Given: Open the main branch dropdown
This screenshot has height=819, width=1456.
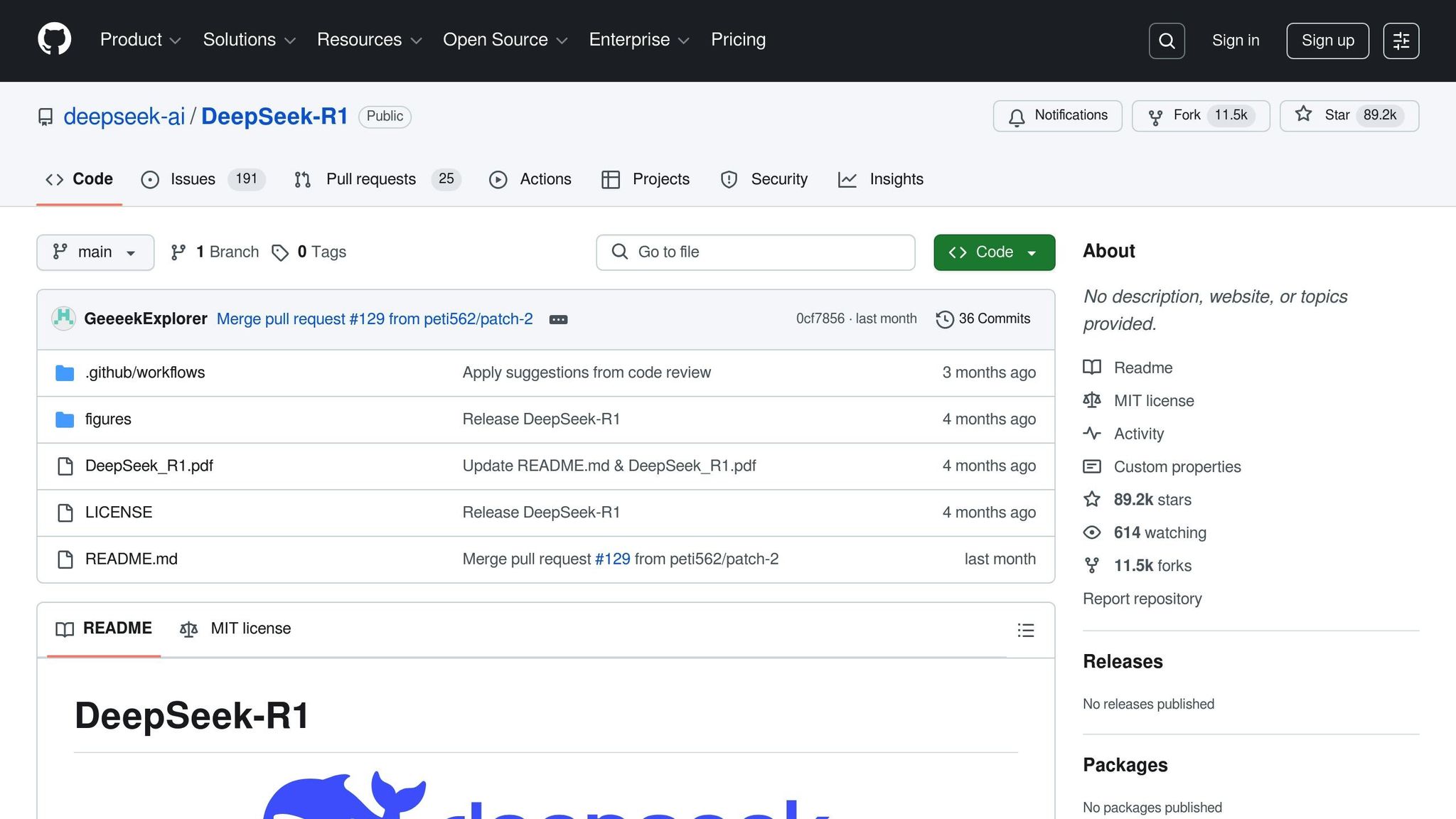Looking at the screenshot, I should click(x=95, y=252).
